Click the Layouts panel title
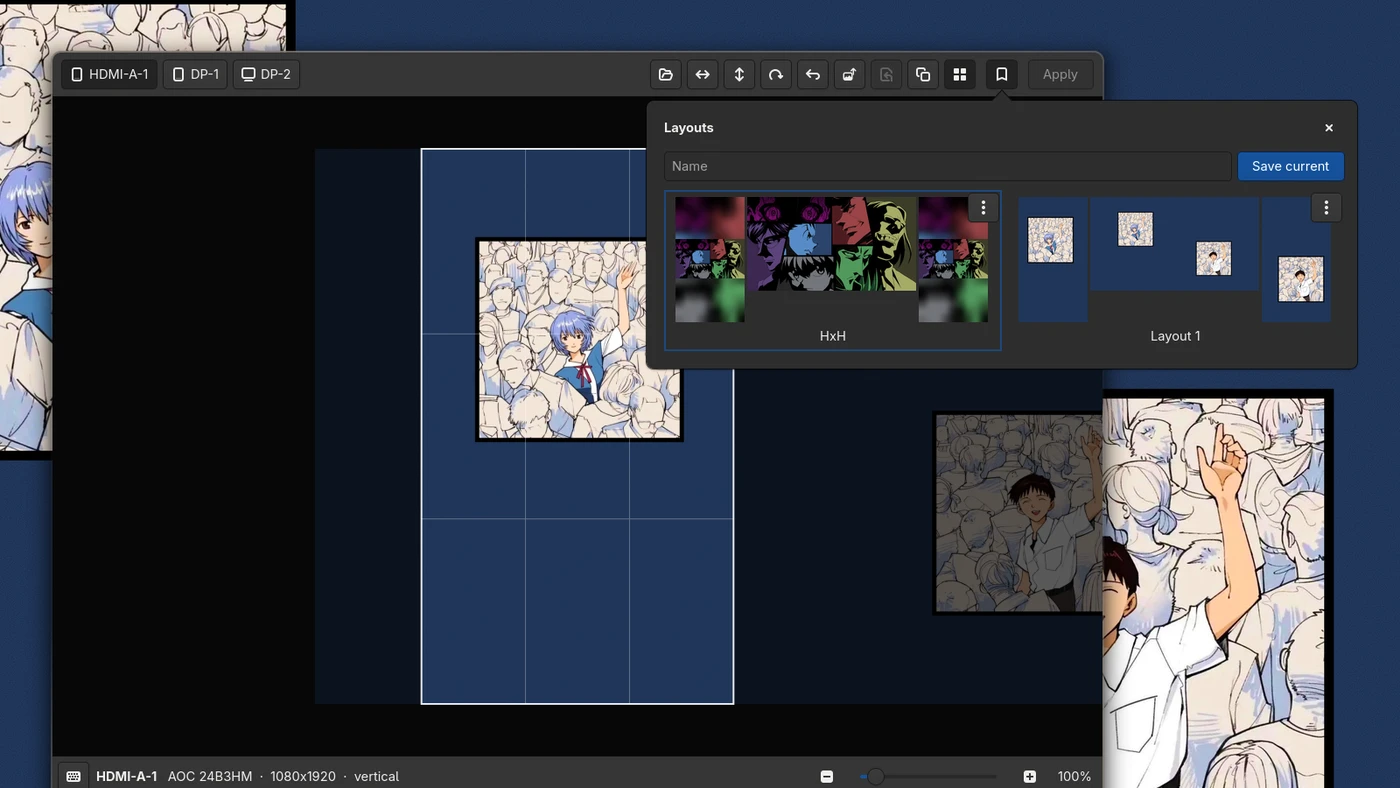This screenshot has width=1400, height=788. point(688,128)
